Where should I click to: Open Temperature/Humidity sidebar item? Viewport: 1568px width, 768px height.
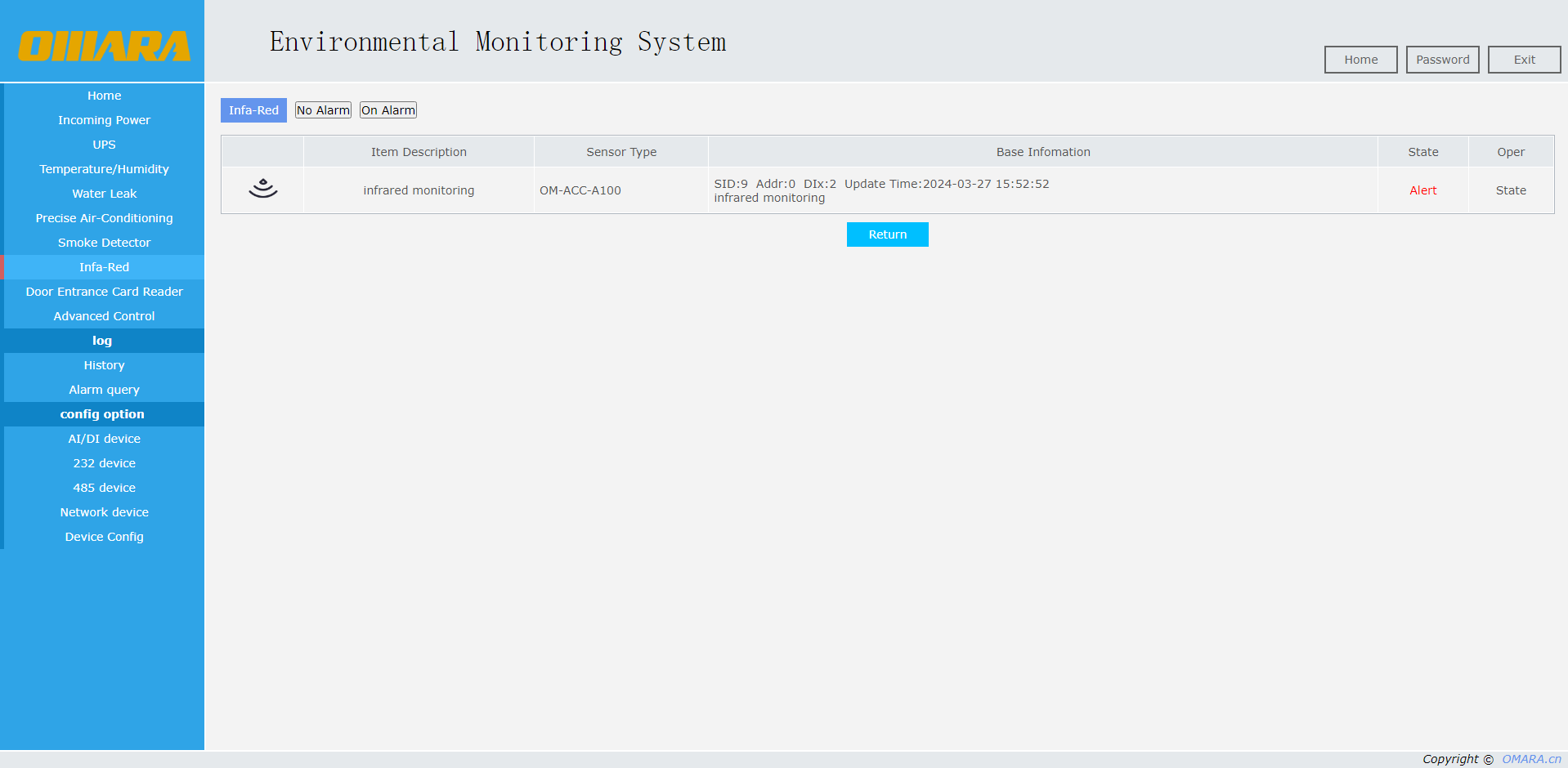104,169
